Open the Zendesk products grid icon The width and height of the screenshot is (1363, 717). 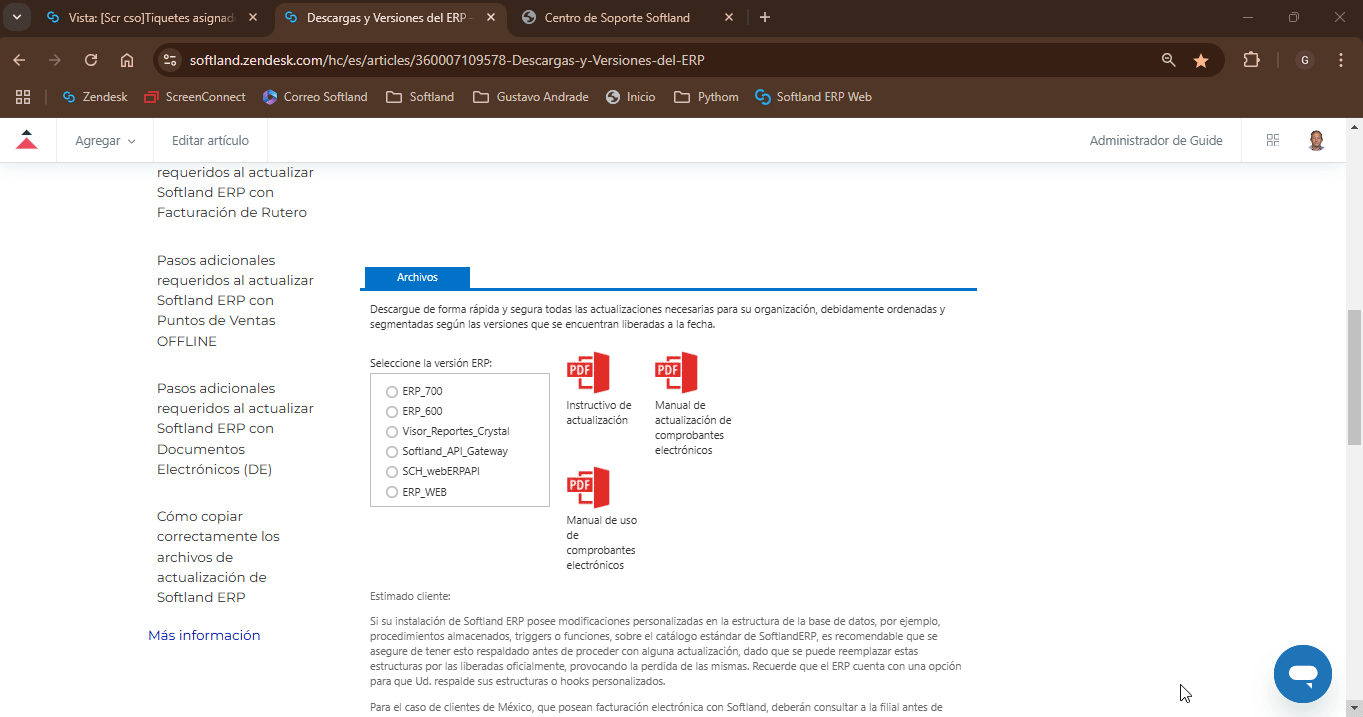coord(1273,141)
